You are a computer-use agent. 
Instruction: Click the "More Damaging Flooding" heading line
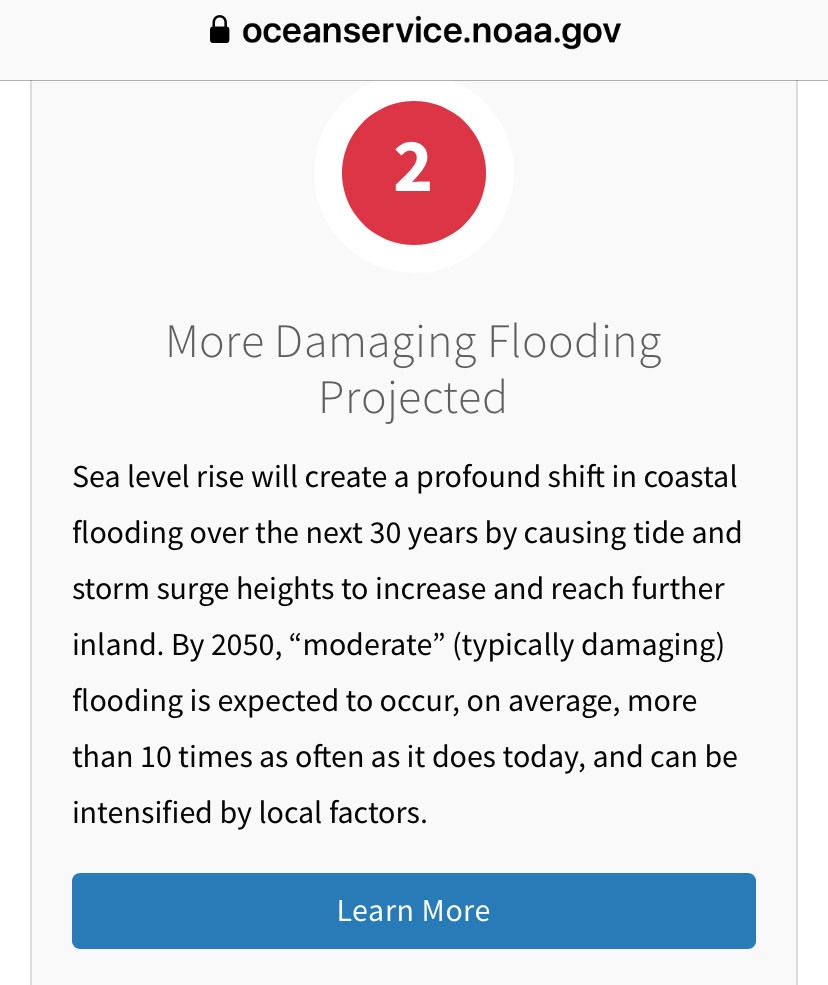413,342
